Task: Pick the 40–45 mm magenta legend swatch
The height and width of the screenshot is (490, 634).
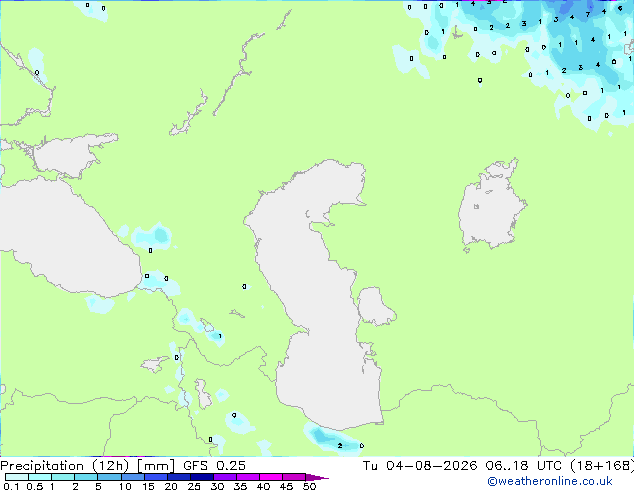Action: tap(271, 477)
